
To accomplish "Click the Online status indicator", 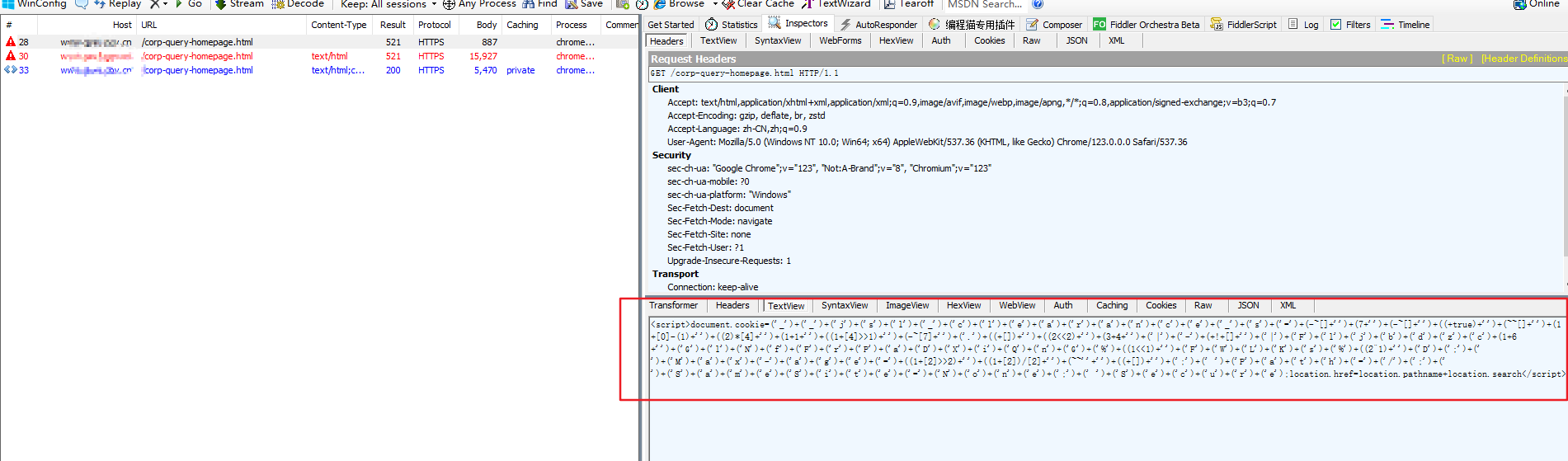I will coord(1536,4).
